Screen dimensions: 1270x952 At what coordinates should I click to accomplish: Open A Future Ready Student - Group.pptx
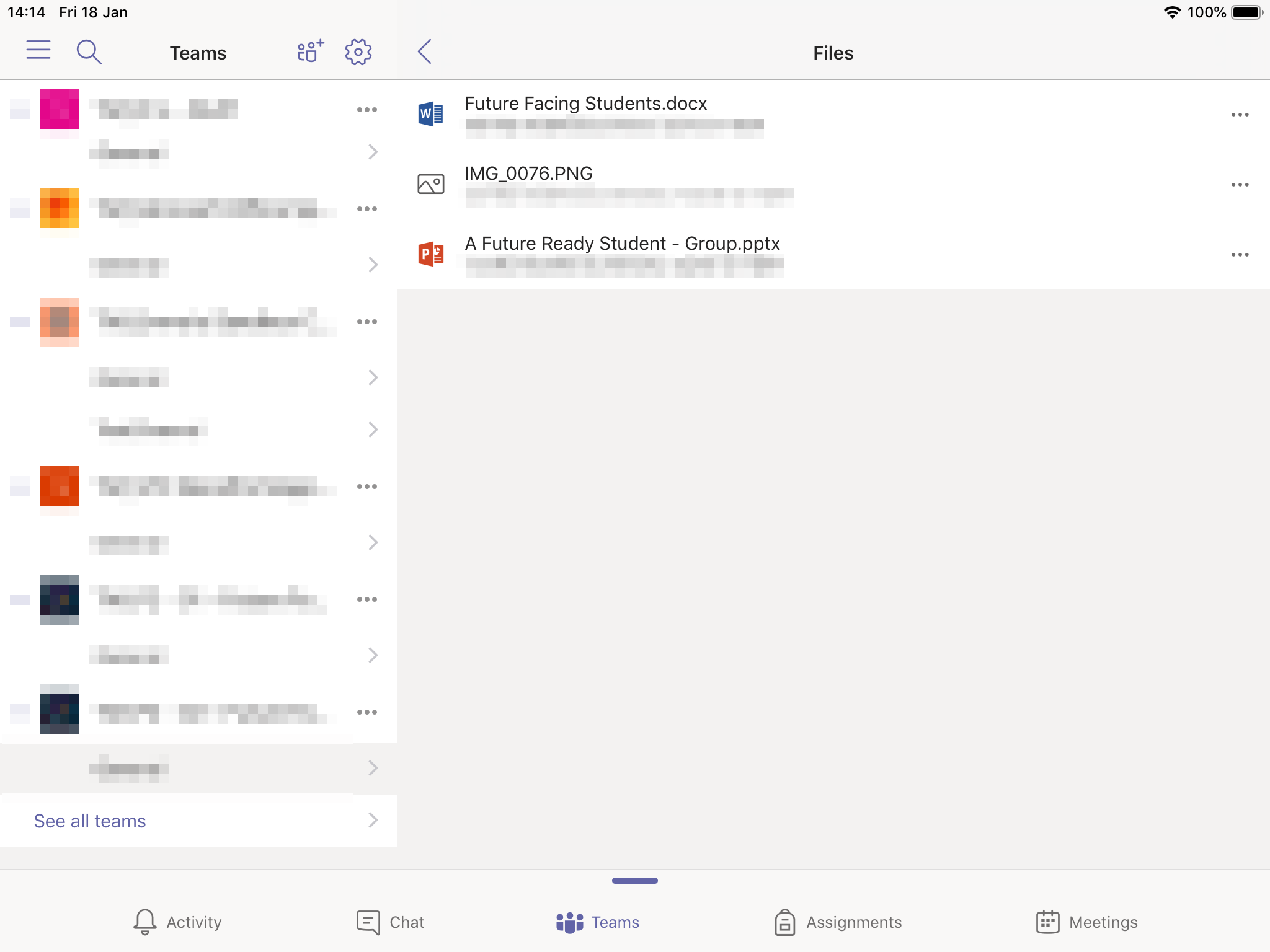click(x=833, y=255)
